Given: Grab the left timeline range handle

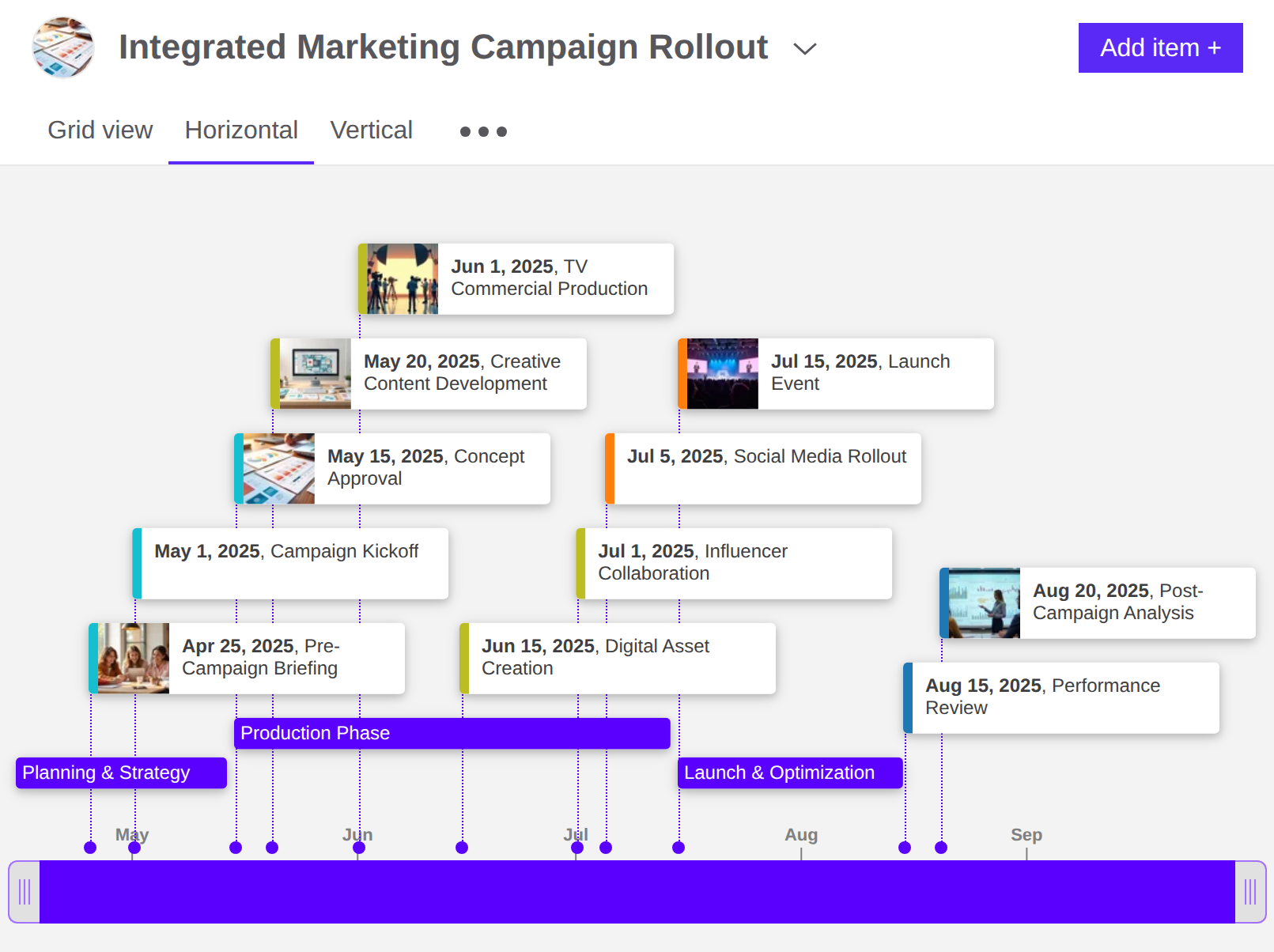Looking at the screenshot, I should pos(23,891).
